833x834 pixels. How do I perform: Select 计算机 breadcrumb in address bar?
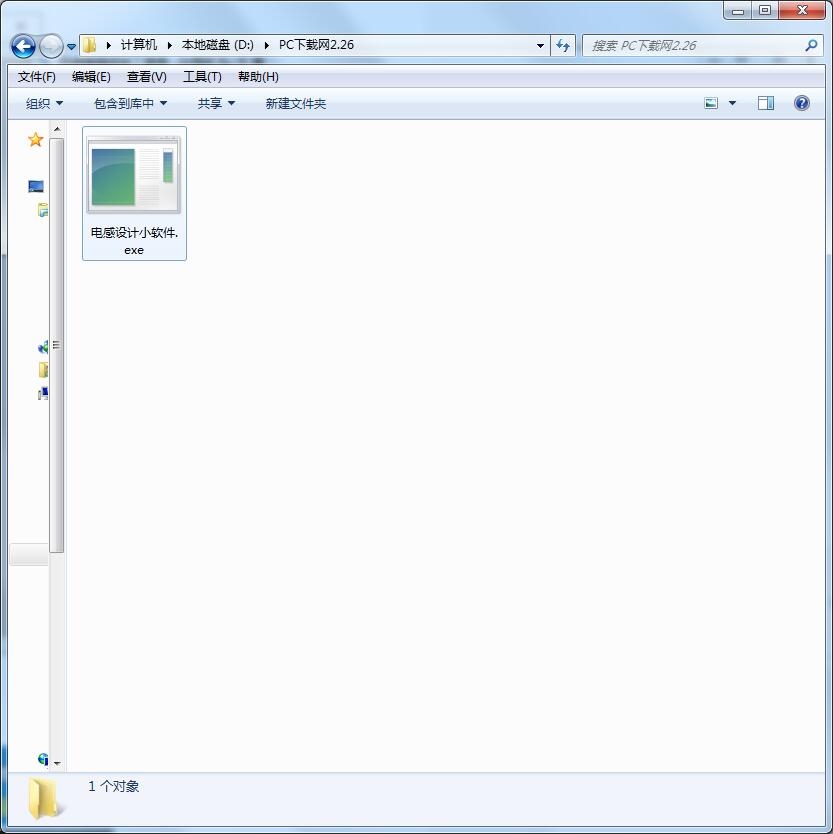139,45
